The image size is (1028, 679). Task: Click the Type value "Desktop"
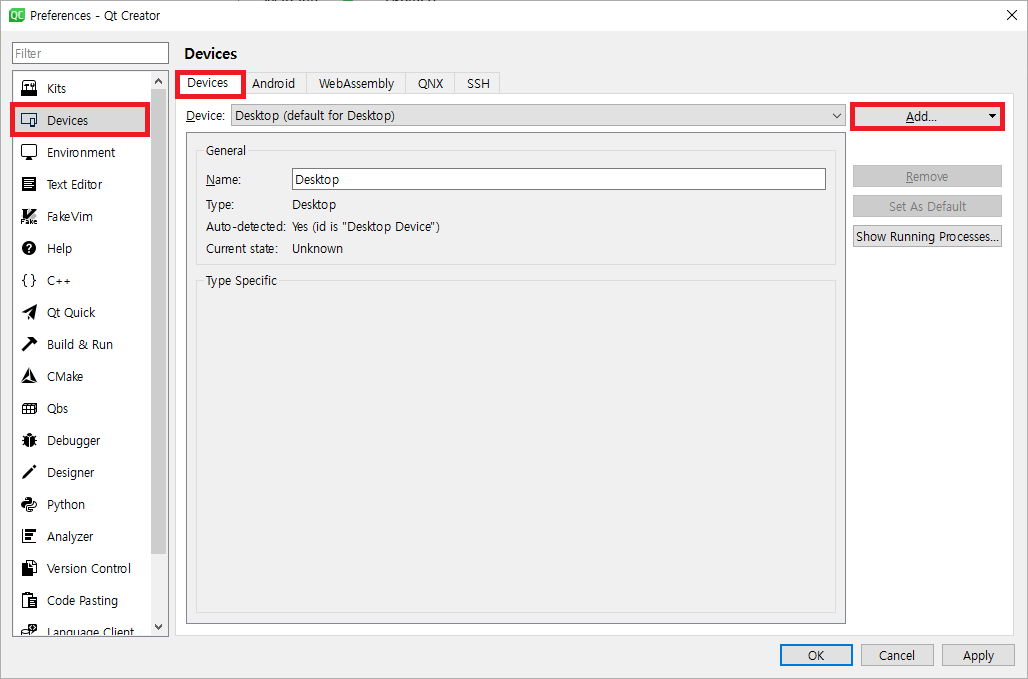click(314, 204)
